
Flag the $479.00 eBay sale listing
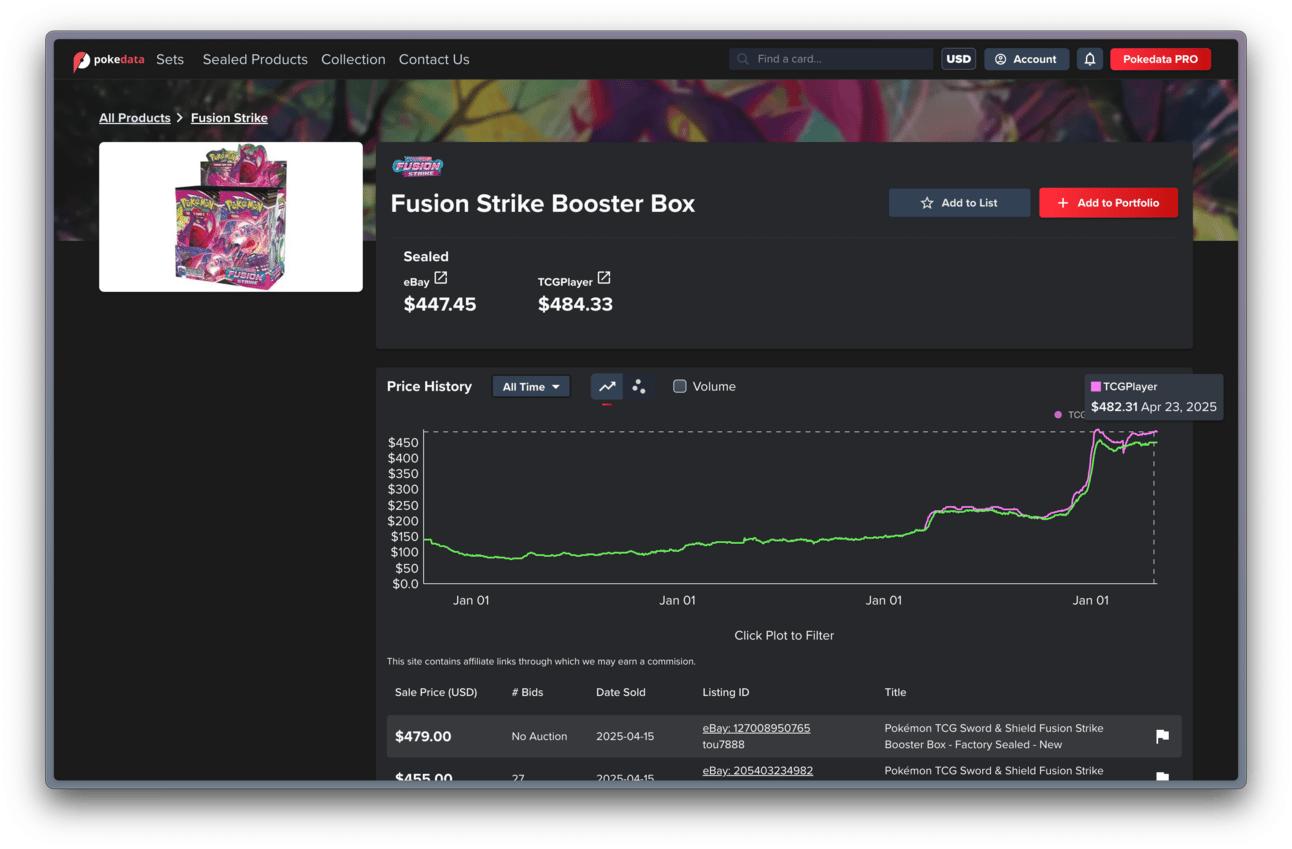click(1162, 736)
